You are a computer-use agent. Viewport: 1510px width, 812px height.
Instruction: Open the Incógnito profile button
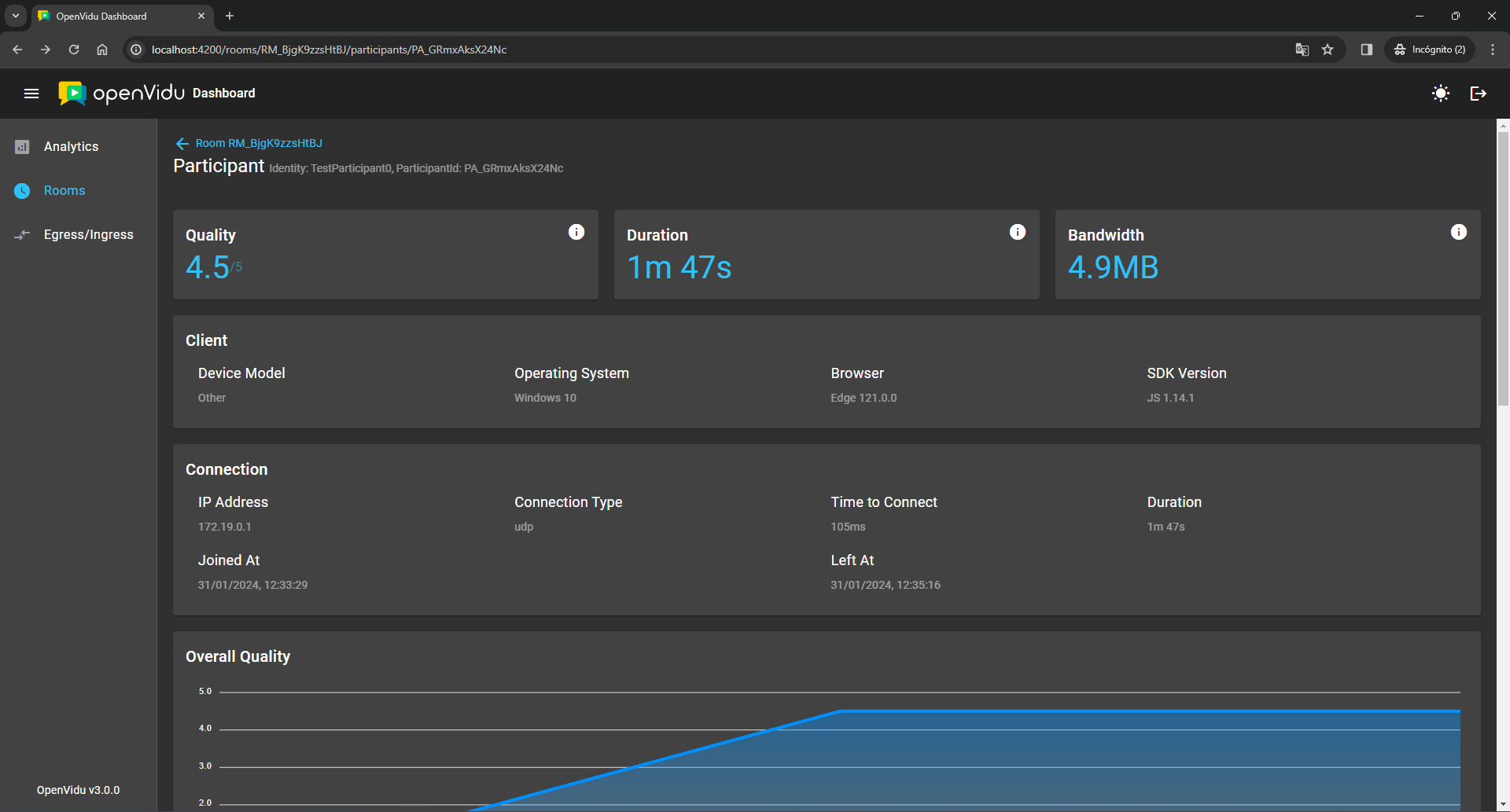[x=1430, y=50]
